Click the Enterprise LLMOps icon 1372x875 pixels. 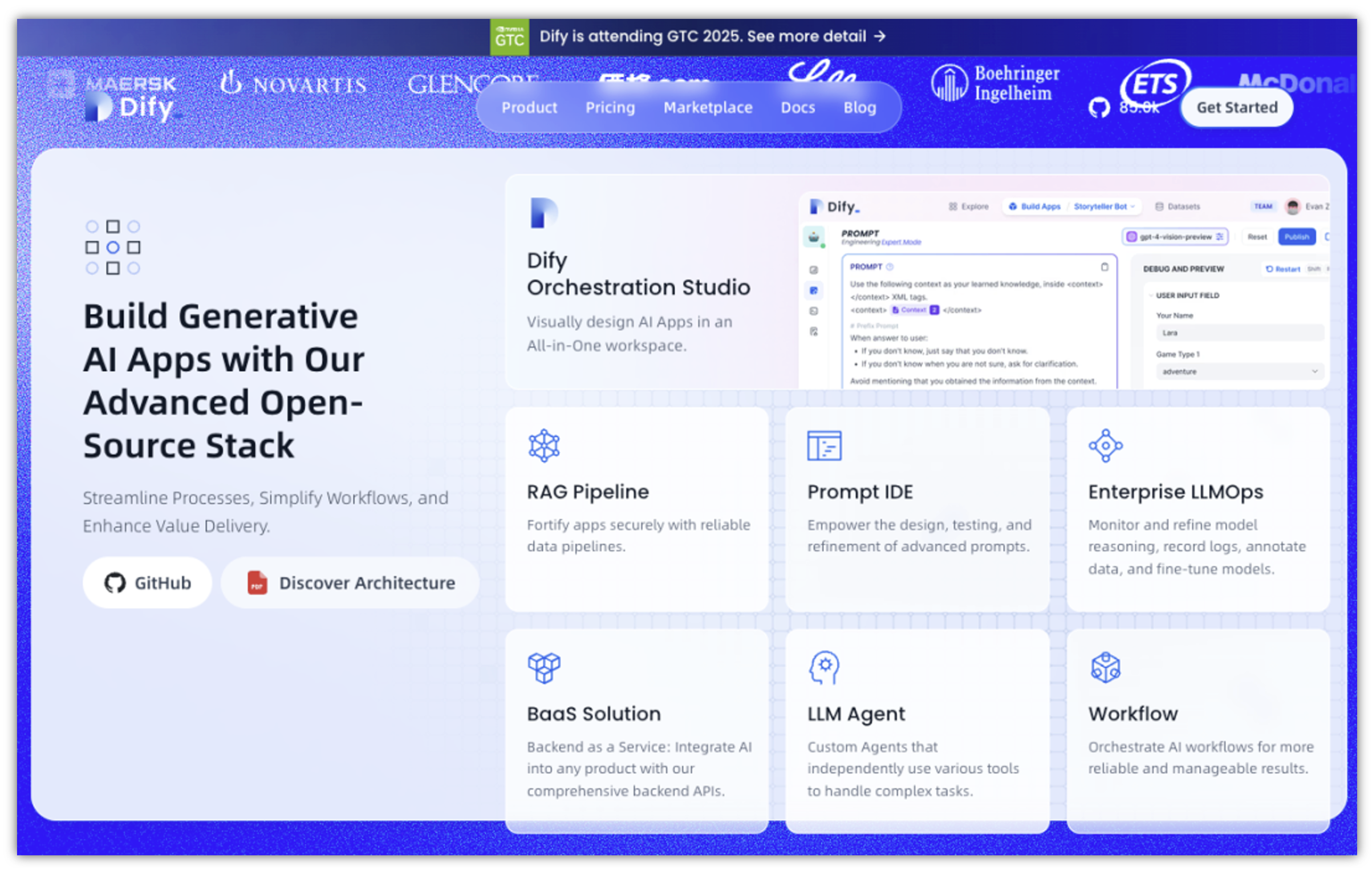1105,445
